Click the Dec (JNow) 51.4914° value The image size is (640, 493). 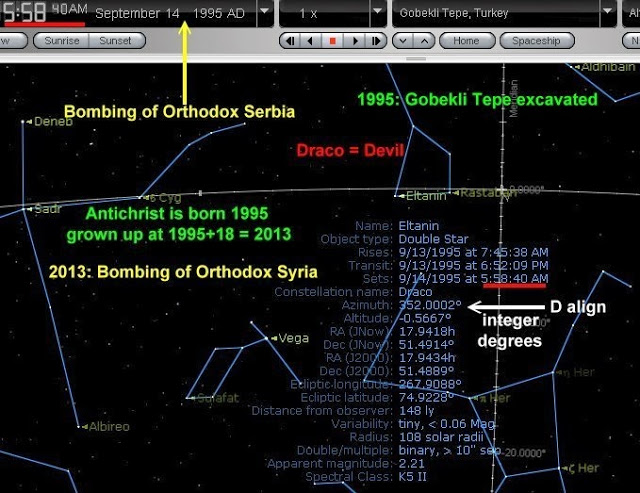[x=426, y=344]
